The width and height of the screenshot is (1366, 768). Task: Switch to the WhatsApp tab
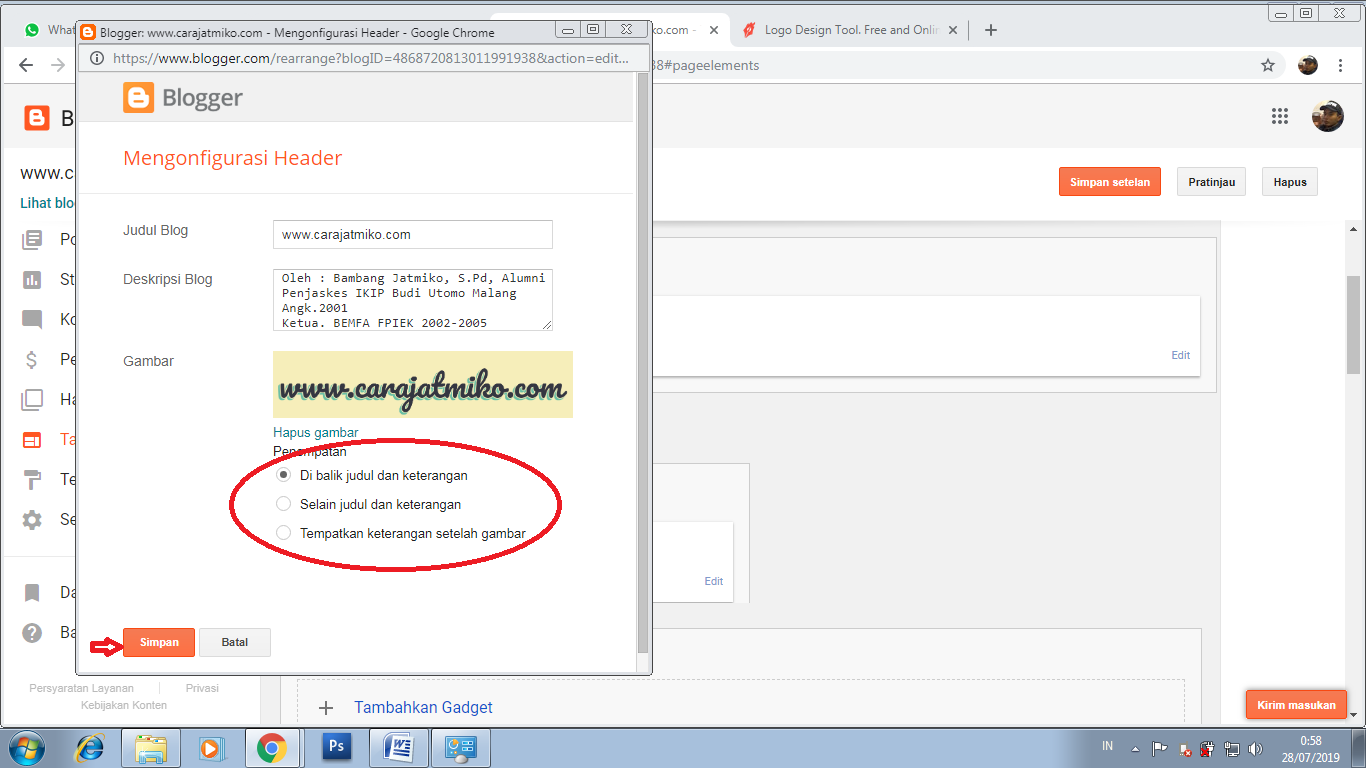click(x=48, y=30)
